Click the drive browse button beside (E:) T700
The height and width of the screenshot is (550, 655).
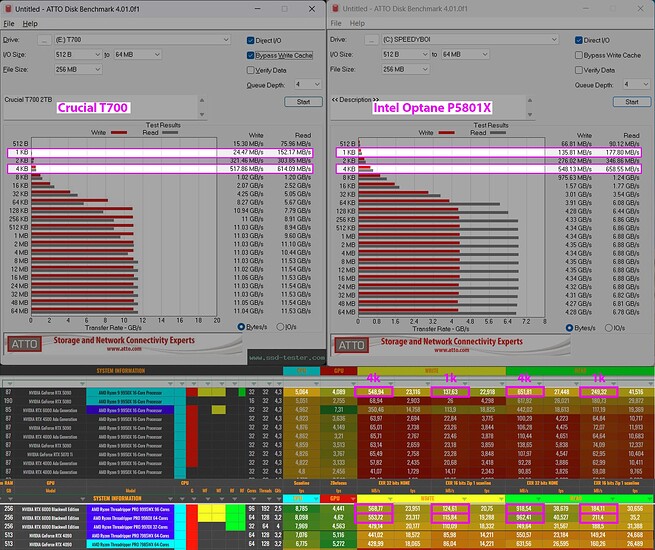click(44, 40)
